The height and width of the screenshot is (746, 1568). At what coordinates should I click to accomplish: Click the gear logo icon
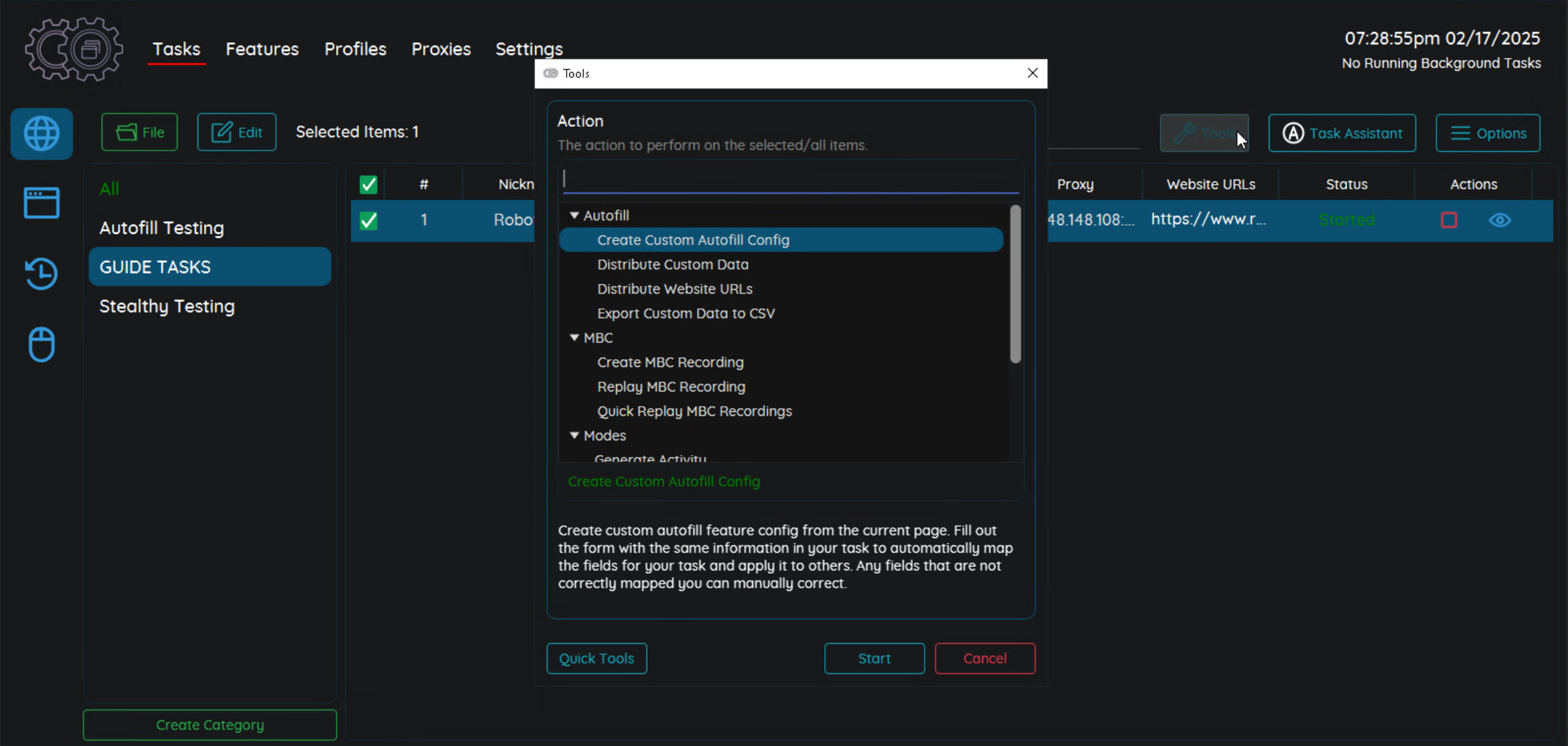coord(73,50)
